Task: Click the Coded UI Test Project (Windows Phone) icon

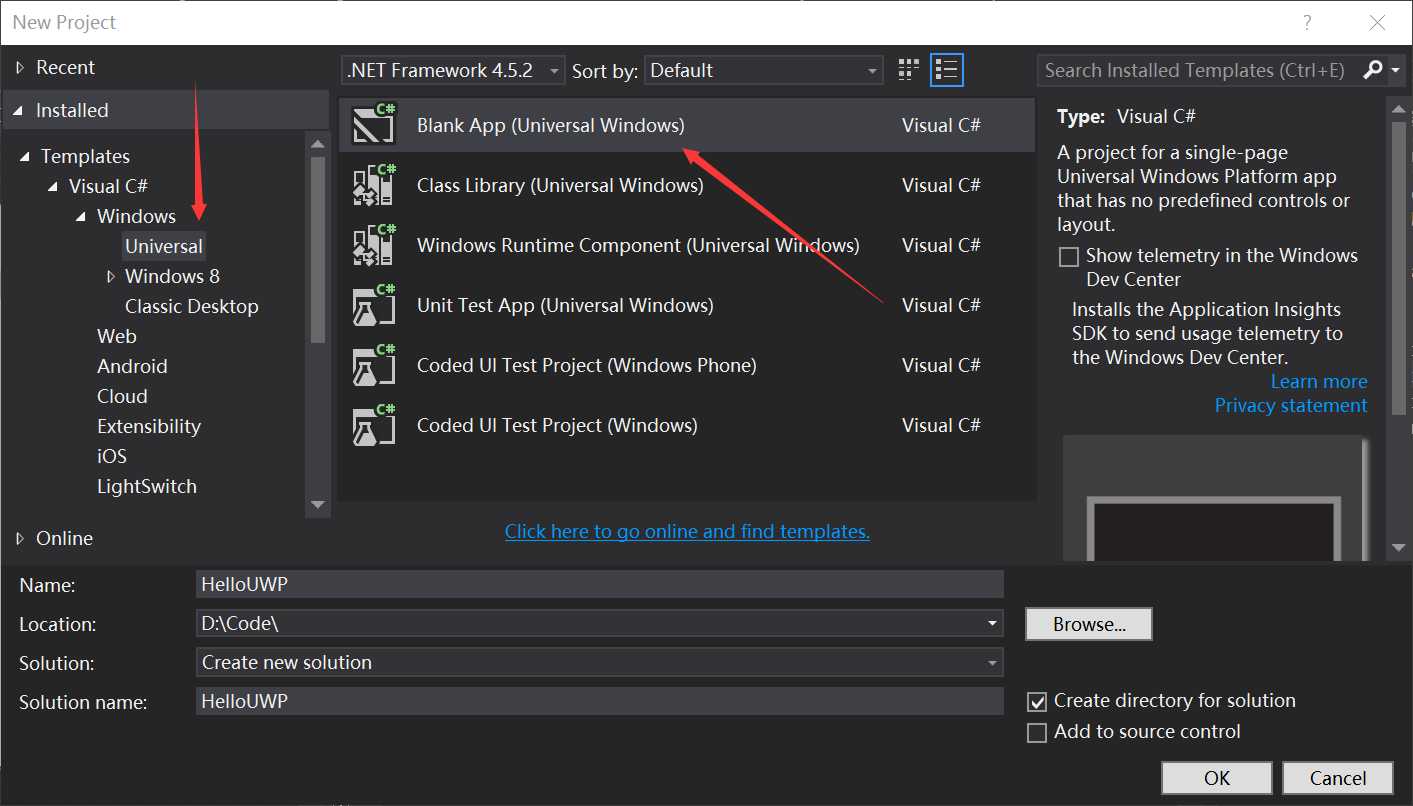Action: click(x=375, y=365)
